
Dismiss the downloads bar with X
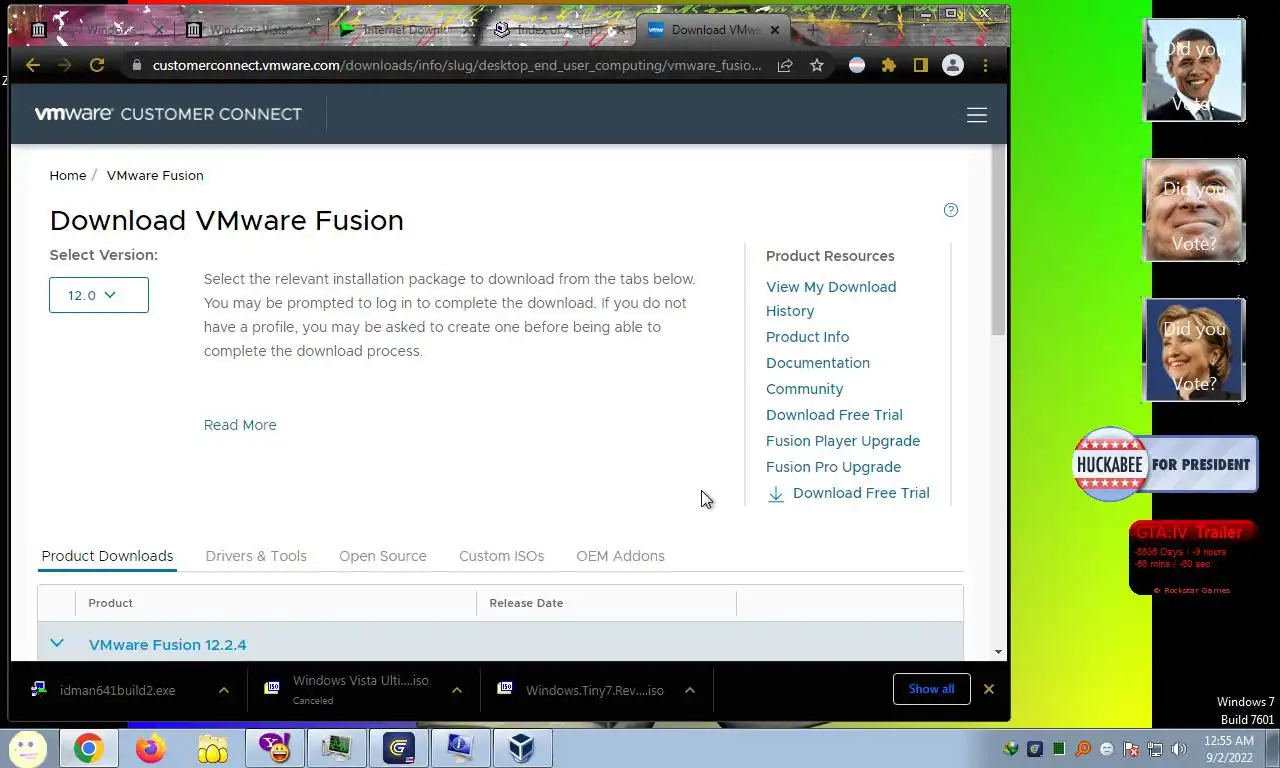click(x=989, y=689)
